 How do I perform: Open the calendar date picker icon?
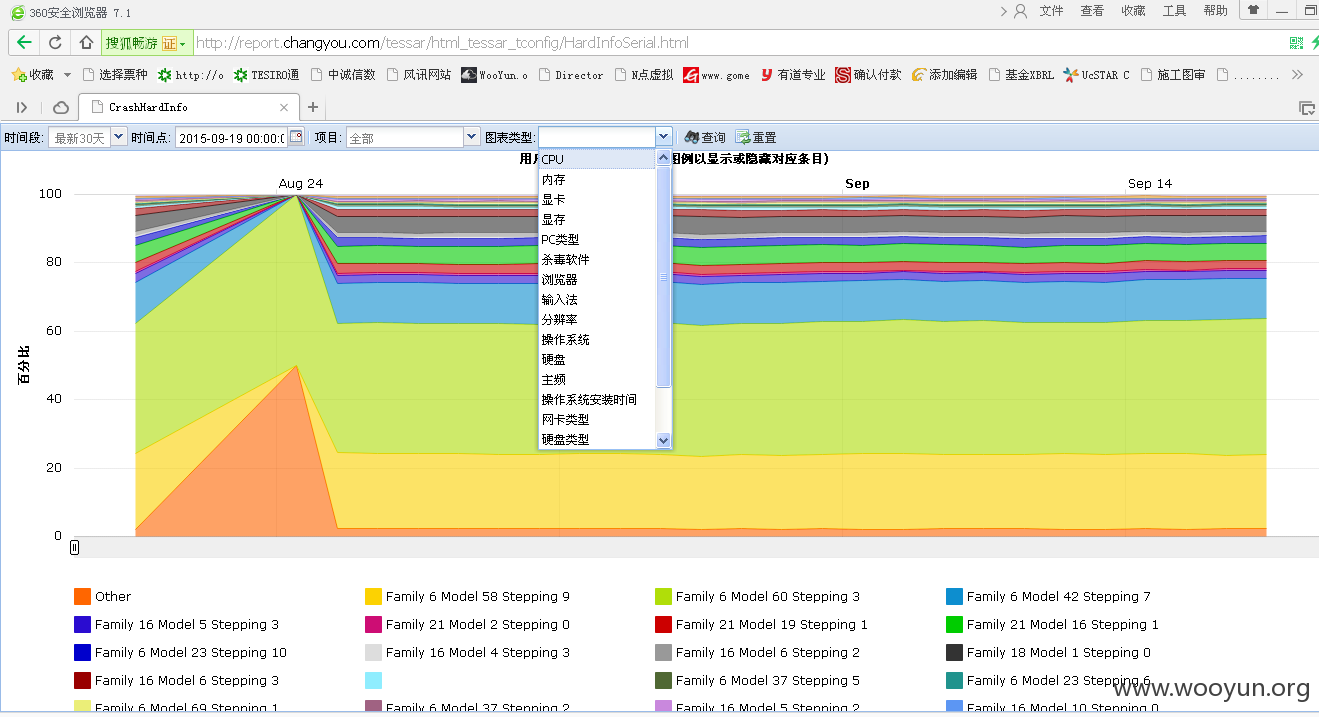296,137
